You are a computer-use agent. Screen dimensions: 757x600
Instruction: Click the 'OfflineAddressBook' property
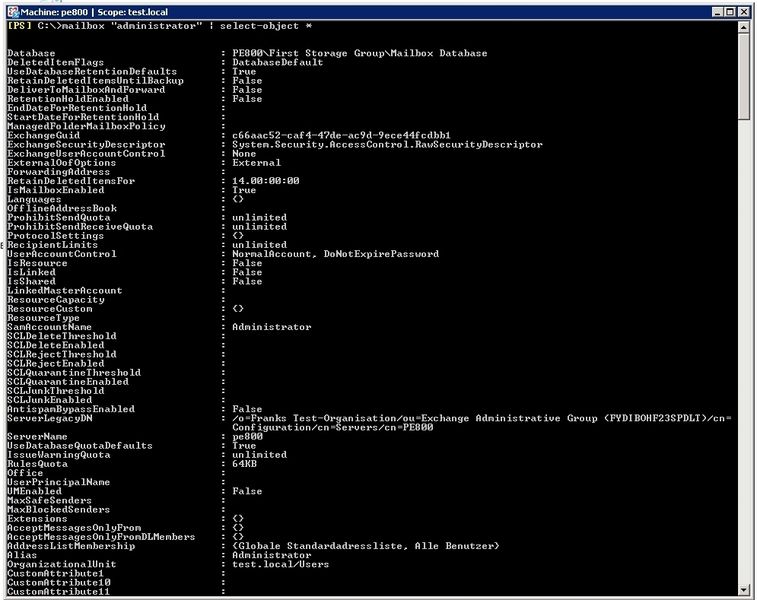62,209
